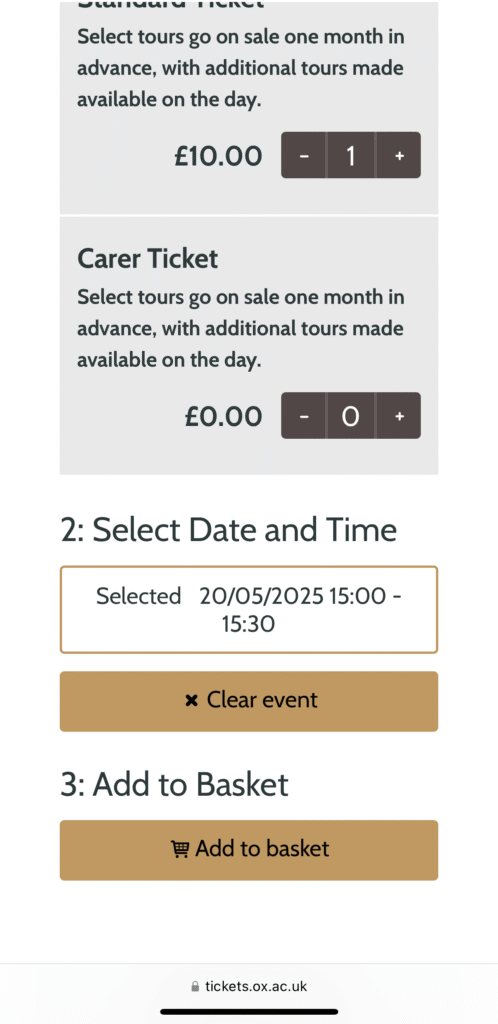The image size is (498, 1024).
Task: Tap the tickets.ox.ac.uk address bar
Action: pos(249,986)
